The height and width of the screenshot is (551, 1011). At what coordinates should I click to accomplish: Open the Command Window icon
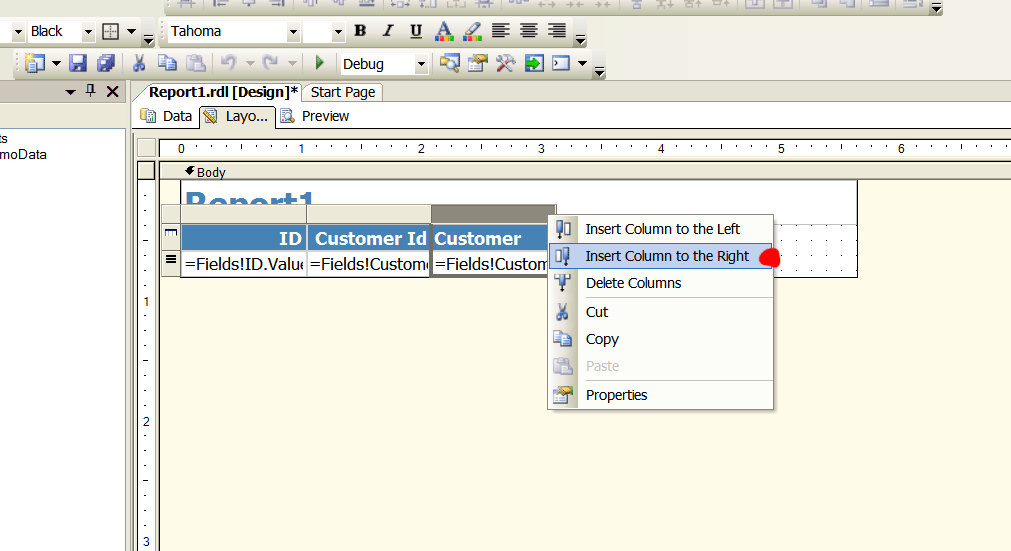pos(561,63)
